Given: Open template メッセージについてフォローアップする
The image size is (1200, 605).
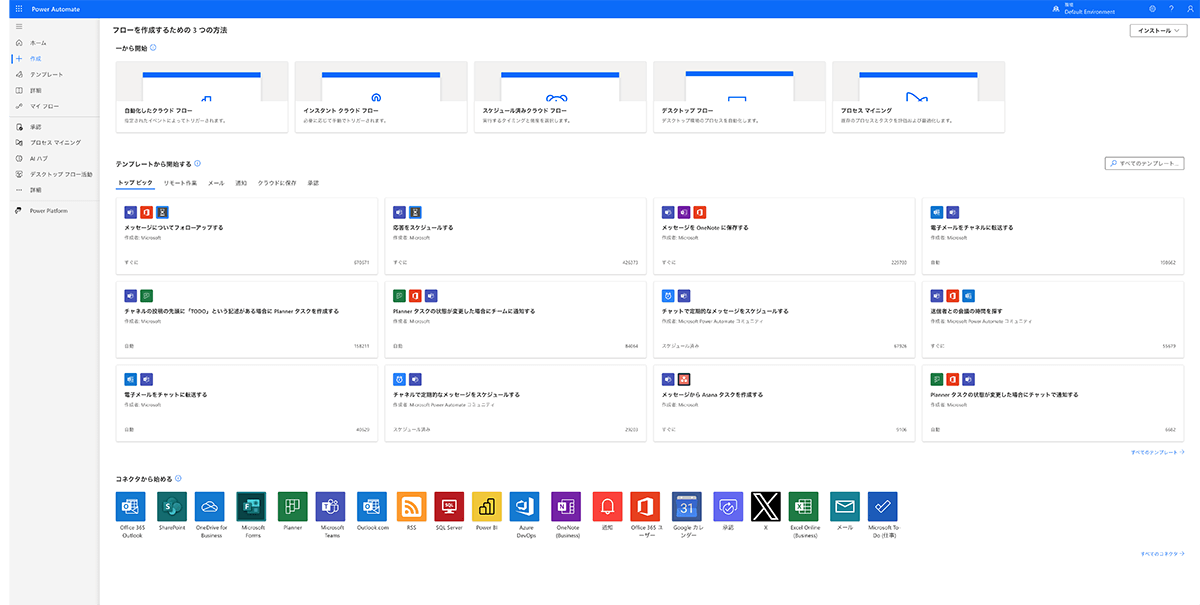Looking at the screenshot, I should point(247,235).
